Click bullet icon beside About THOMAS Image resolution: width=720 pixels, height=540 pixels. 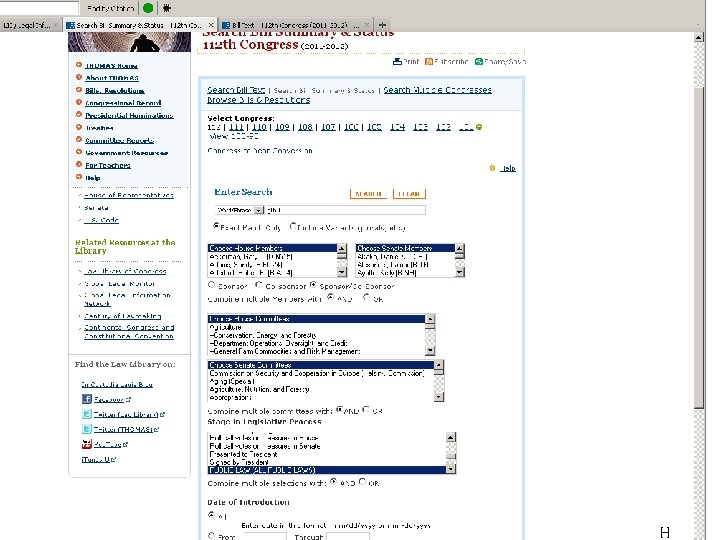(x=79, y=77)
